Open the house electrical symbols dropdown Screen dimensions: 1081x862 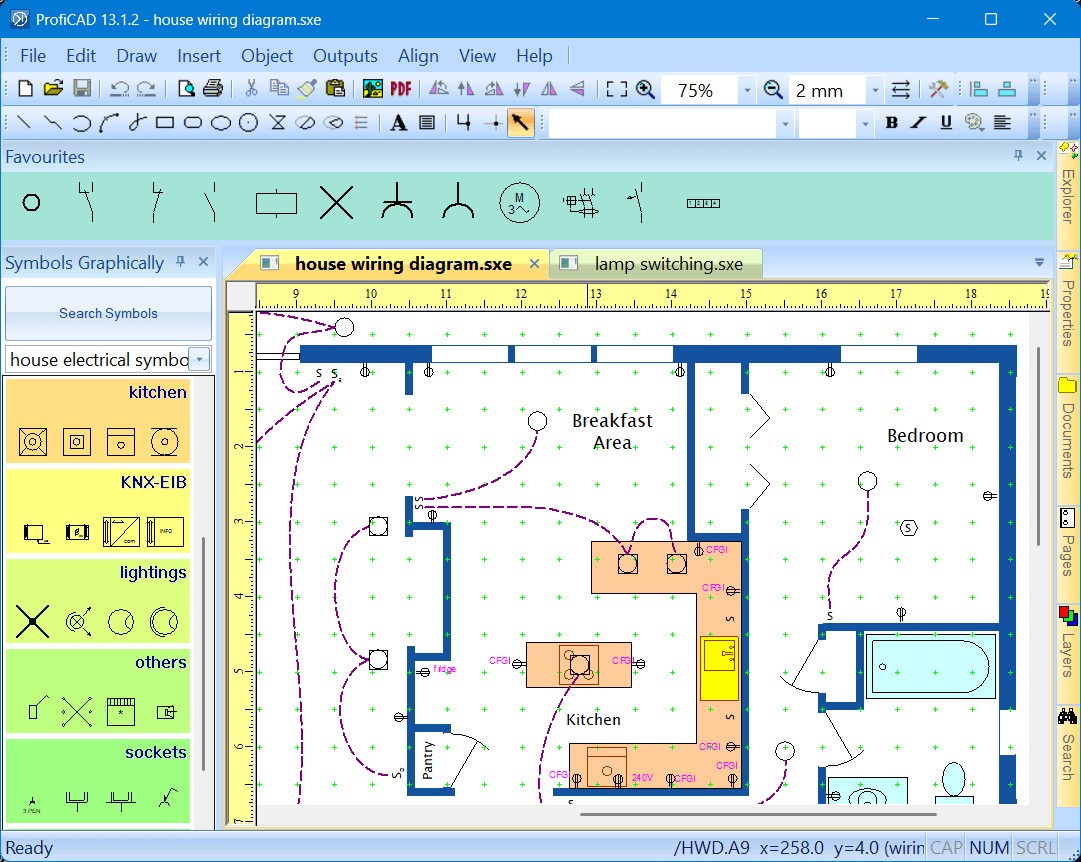point(200,360)
